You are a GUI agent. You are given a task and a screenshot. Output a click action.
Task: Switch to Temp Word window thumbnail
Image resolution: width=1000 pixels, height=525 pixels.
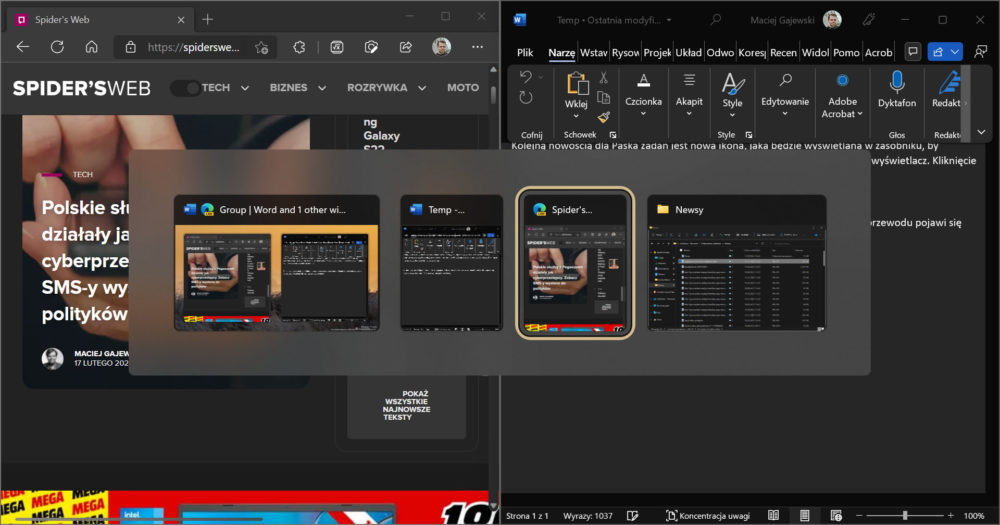tap(452, 263)
